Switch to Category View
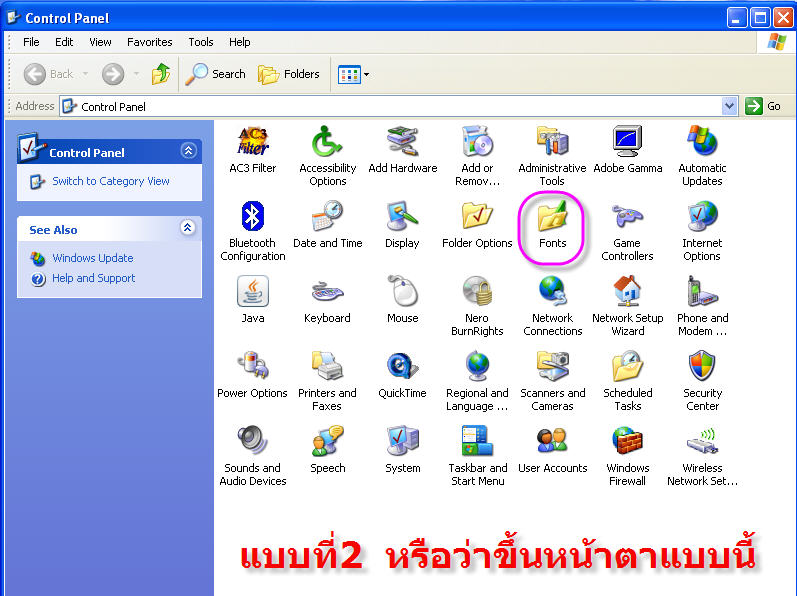Screen dimensions: 797x596 point(111,181)
